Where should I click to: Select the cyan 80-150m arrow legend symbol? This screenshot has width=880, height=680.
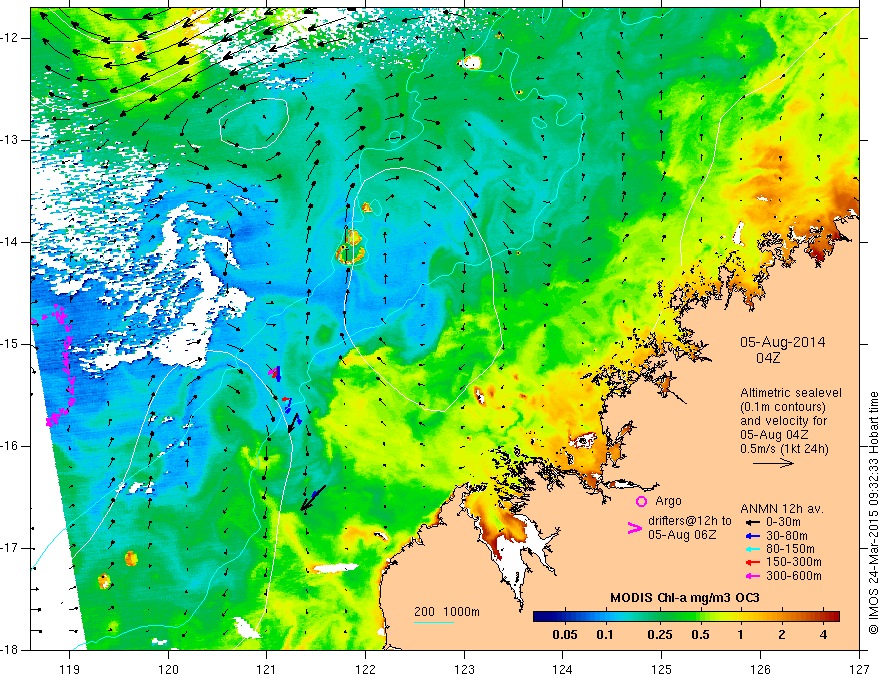[752, 548]
